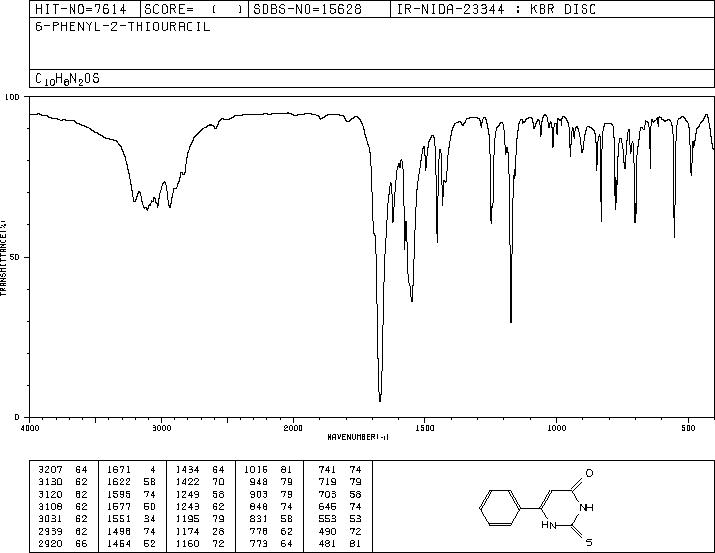Click the strongest spectrum peak near 1671
Screen dimensions: 715x553
(x=380, y=400)
